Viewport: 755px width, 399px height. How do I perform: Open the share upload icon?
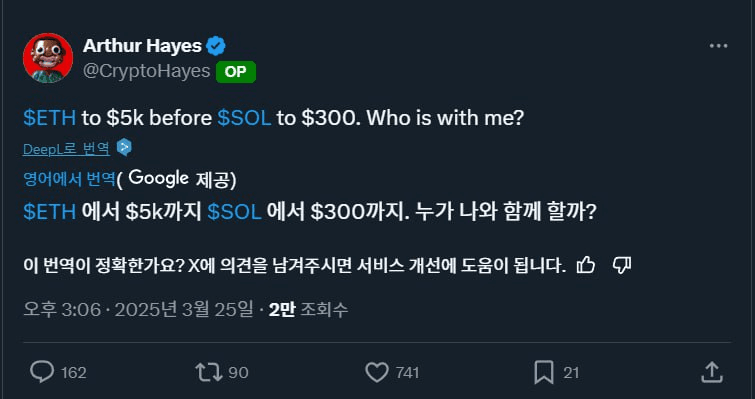click(712, 373)
